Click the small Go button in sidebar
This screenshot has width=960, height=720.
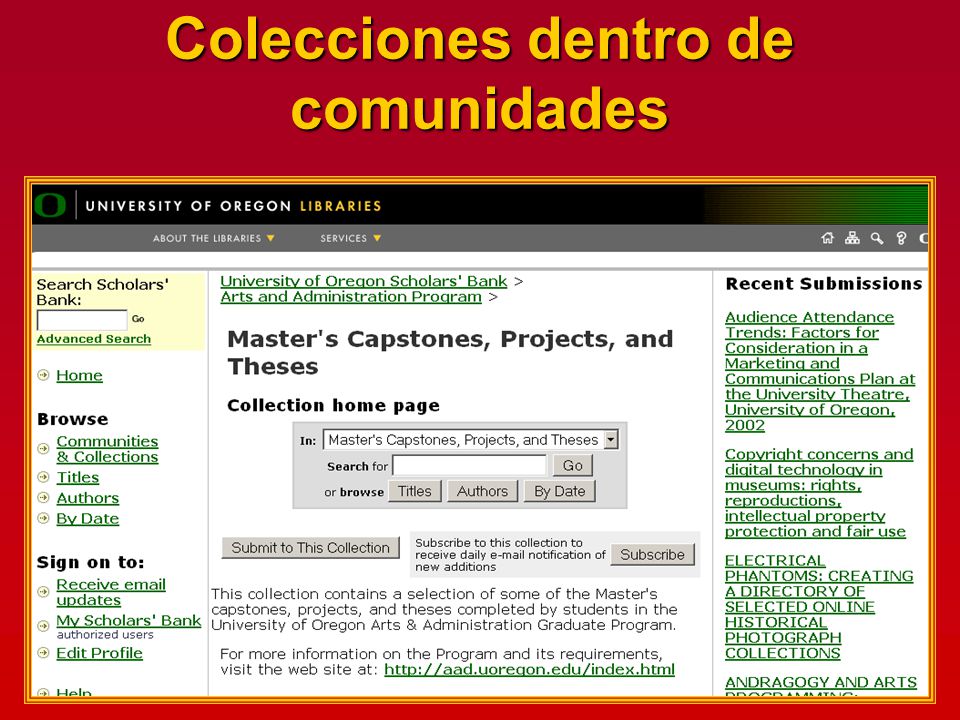[138, 319]
